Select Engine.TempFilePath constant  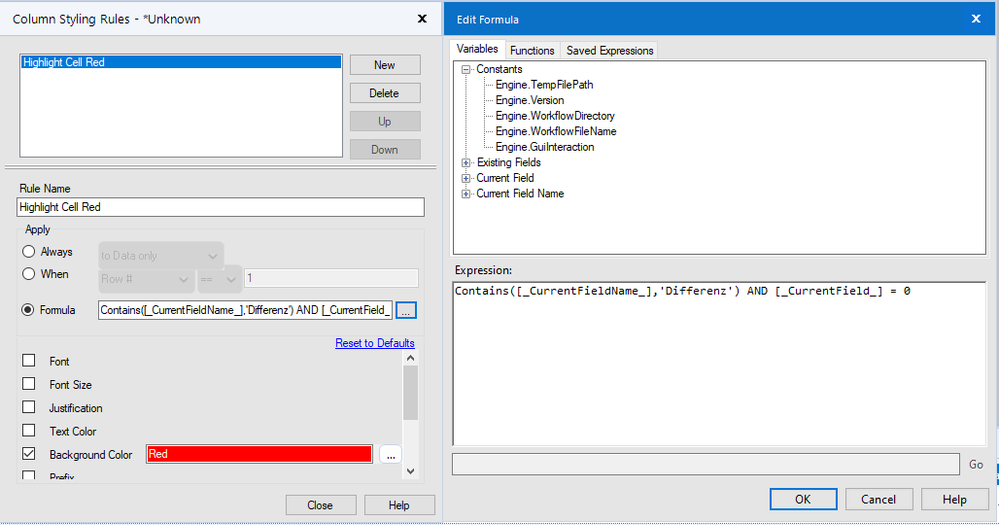[x=544, y=85]
